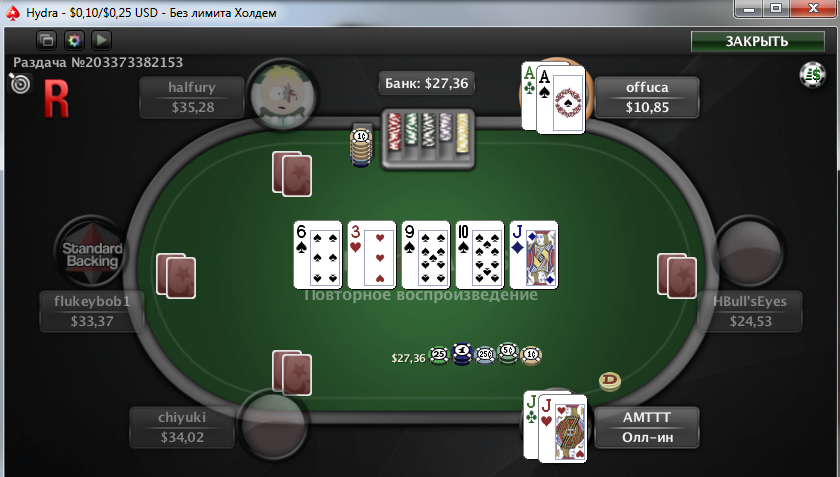The width and height of the screenshot is (840, 477).
Task: Click the window layout icon in toolbar
Action: click(x=47, y=40)
